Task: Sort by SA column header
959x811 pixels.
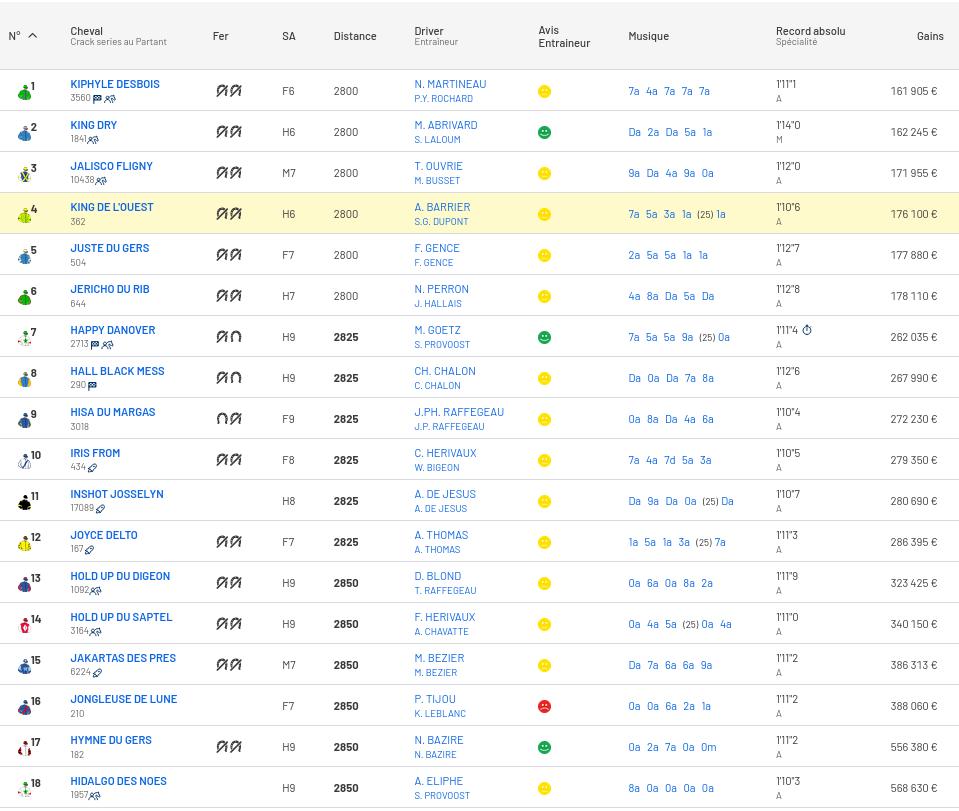Action: 289,36
